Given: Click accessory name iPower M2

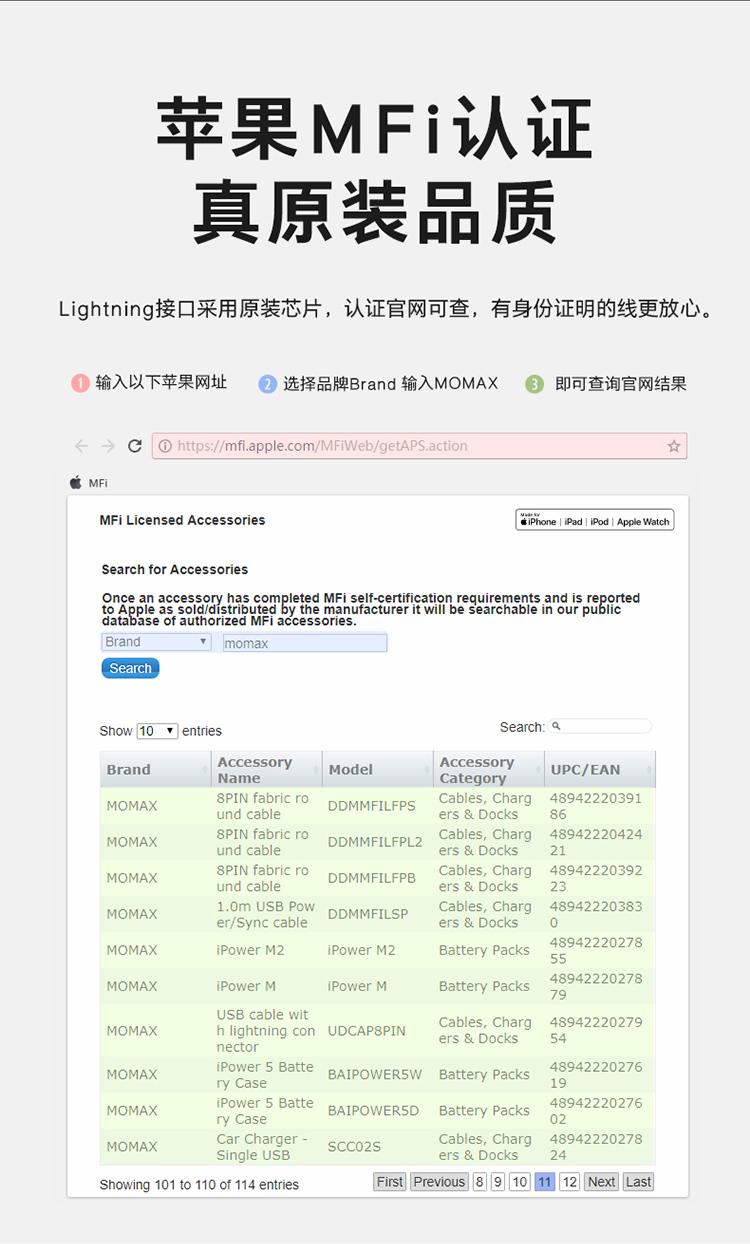Looking at the screenshot, I should point(250,950).
